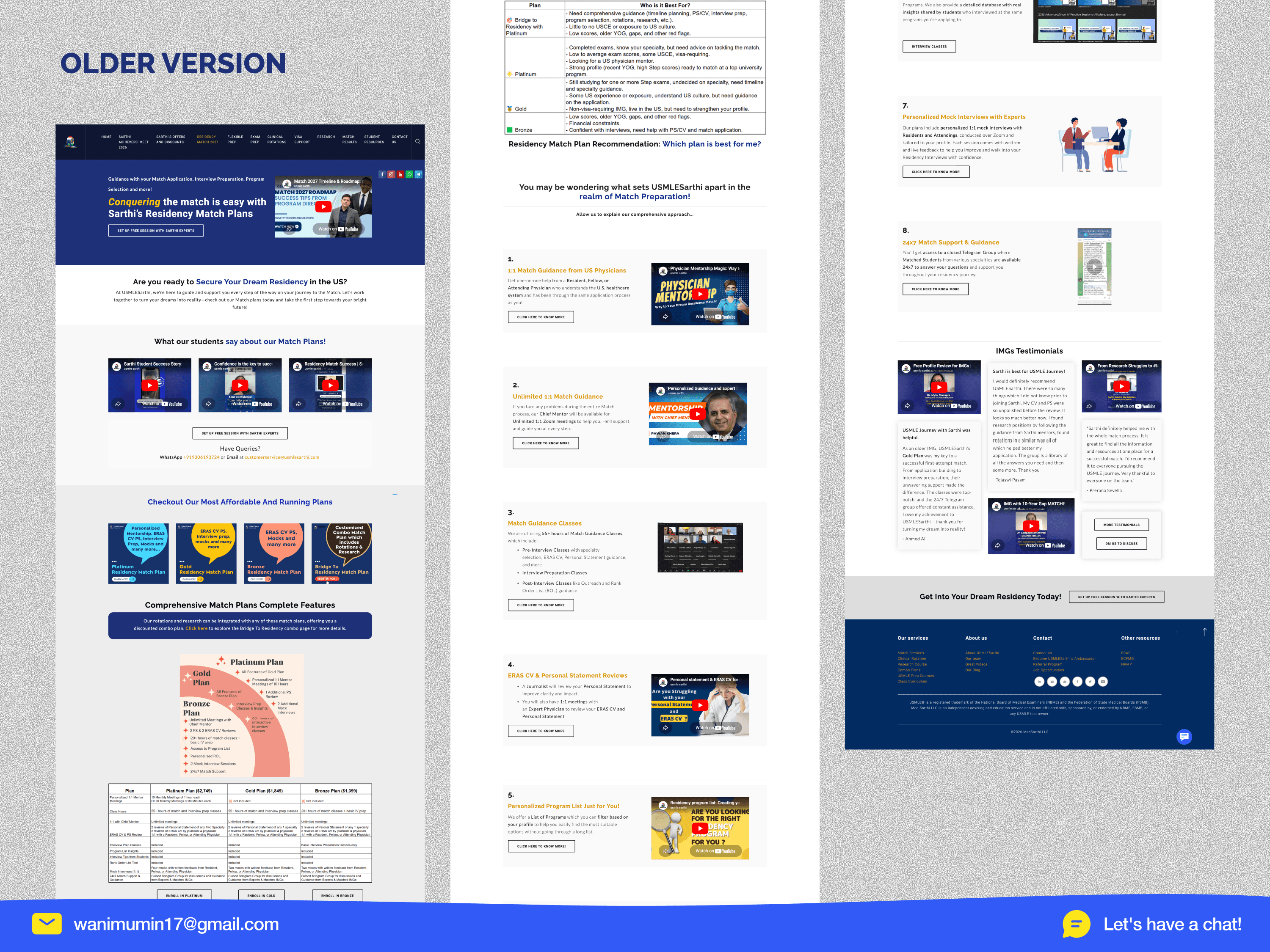The height and width of the screenshot is (952, 1270).
Task: Click the Interview Classes button
Action: [x=929, y=47]
